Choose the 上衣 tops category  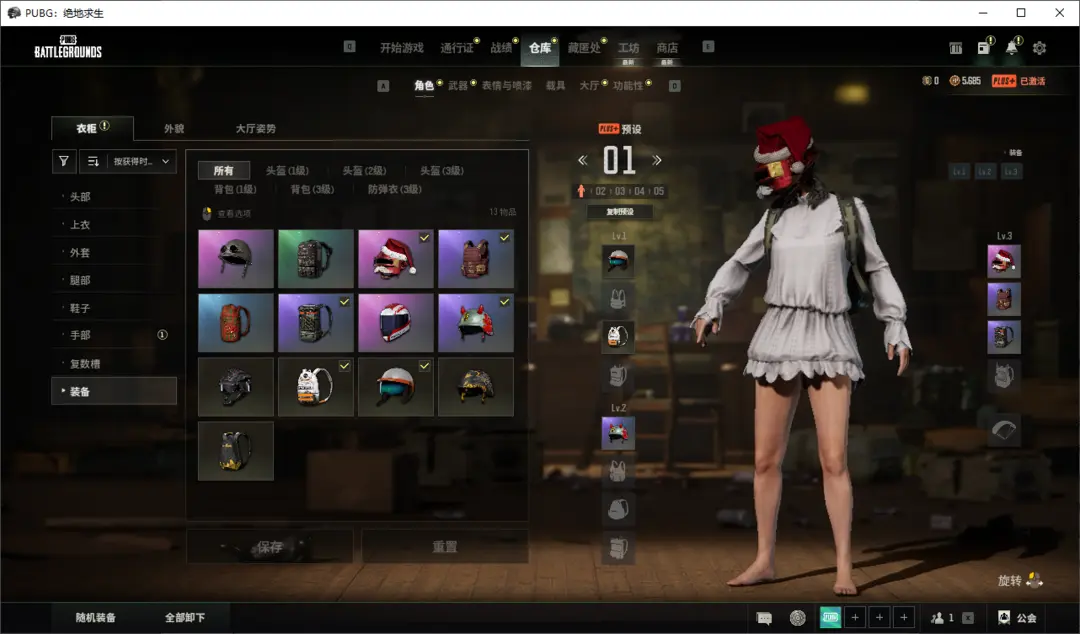pyautogui.click(x=114, y=225)
